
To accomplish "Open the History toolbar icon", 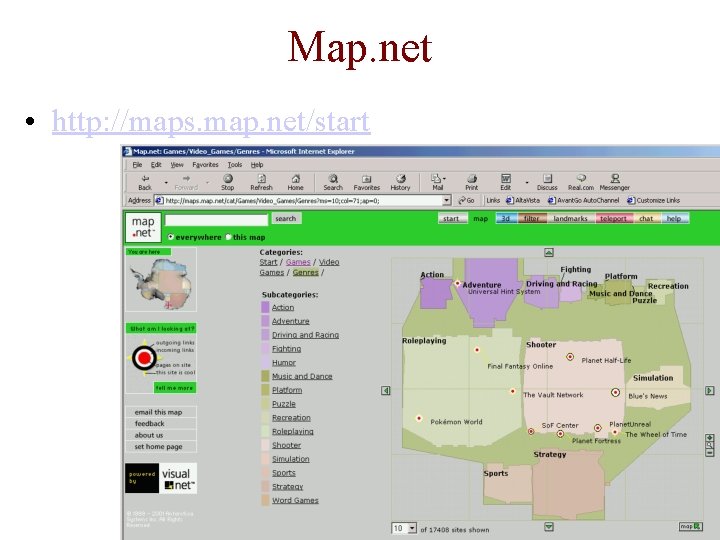I will [x=400, y=182].
